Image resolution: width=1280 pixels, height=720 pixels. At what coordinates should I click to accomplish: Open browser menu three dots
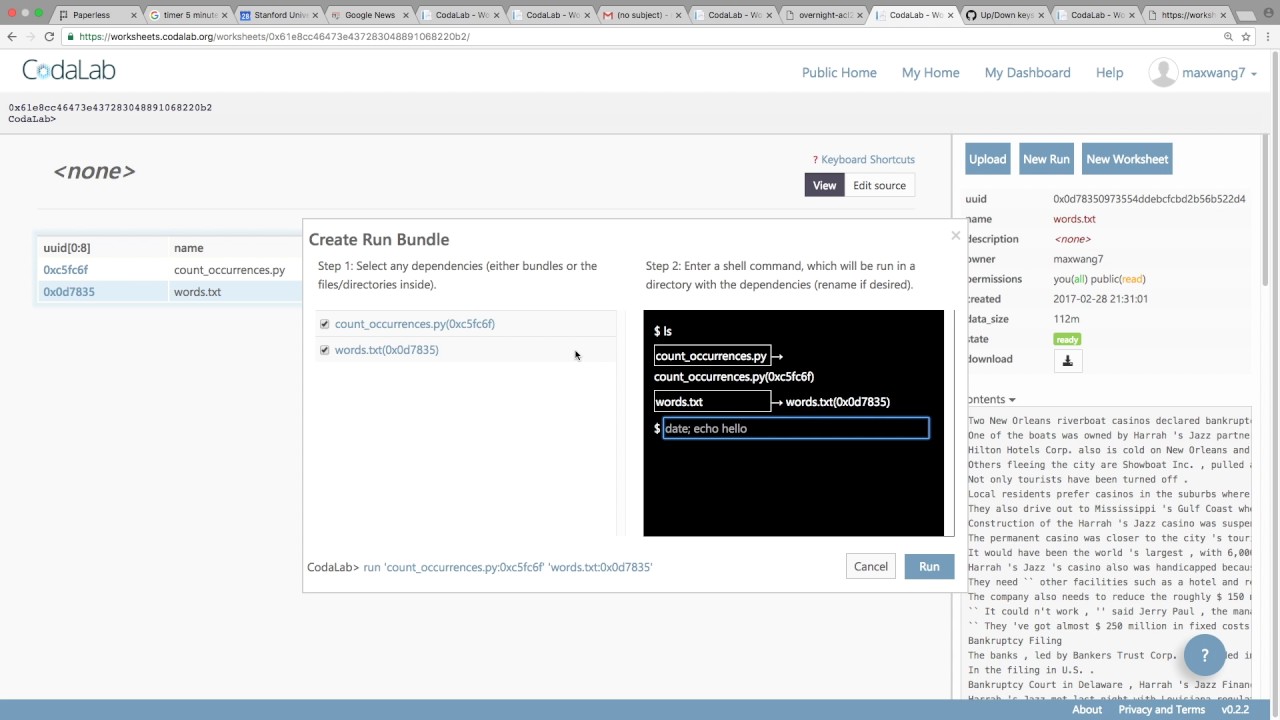coord(1267,36)
